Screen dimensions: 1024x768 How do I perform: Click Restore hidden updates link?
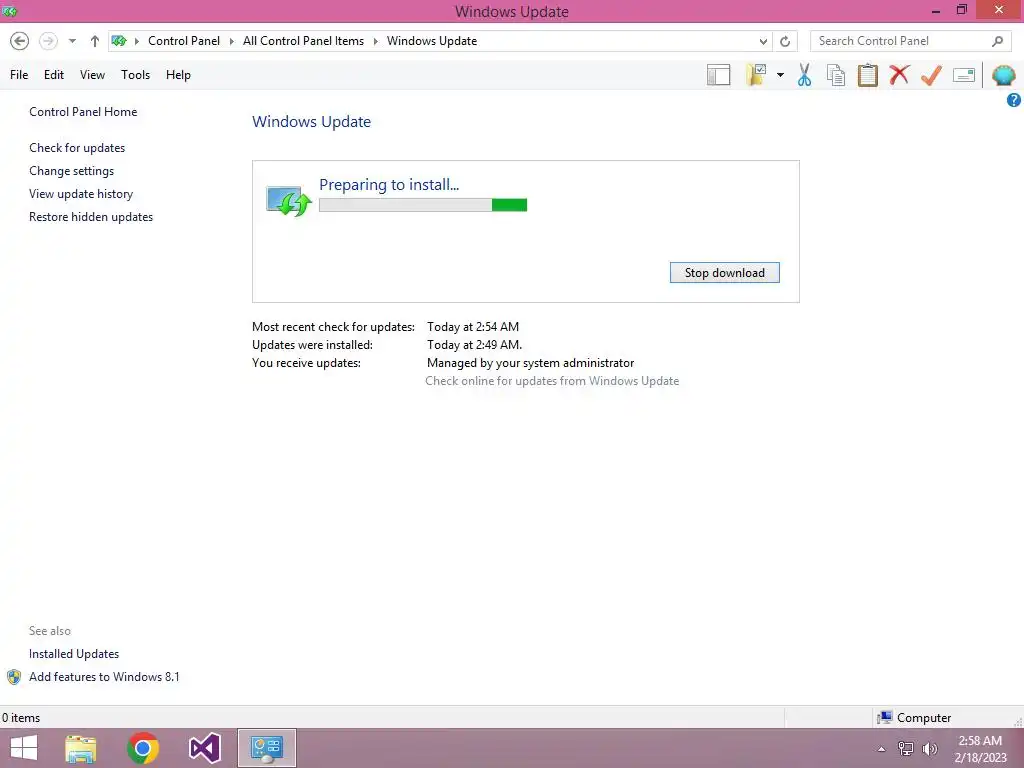(x=91, y=217)
